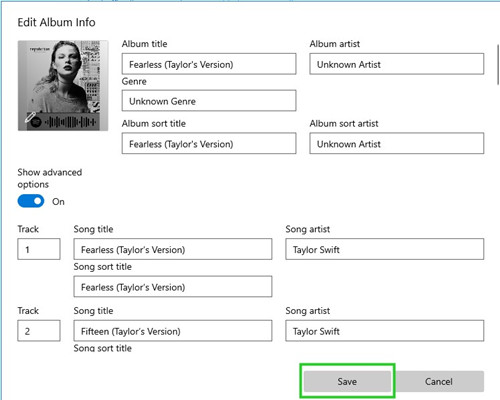This screenshot has width=500, height=400.
Task: Click the vertical scrollbar on the dialog's right edge
Action: click(498, 65)
